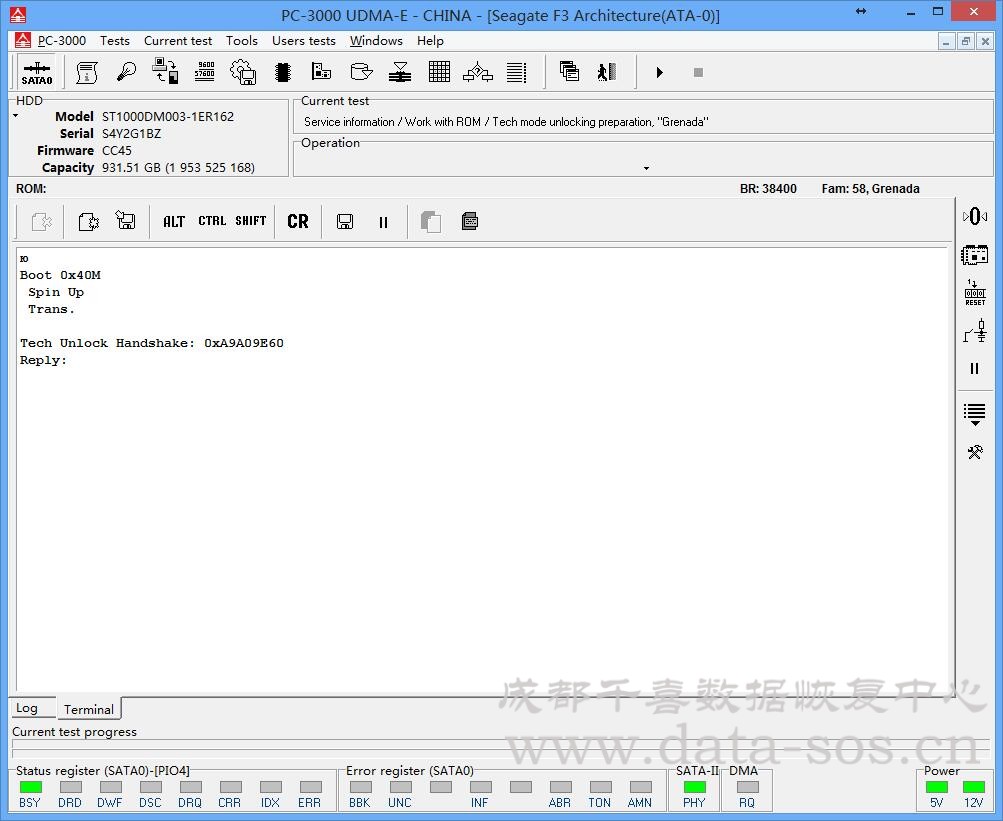
Task: Toggle the ALT key modifier in terminal toolbar
Action: click(x=174, y=222)
